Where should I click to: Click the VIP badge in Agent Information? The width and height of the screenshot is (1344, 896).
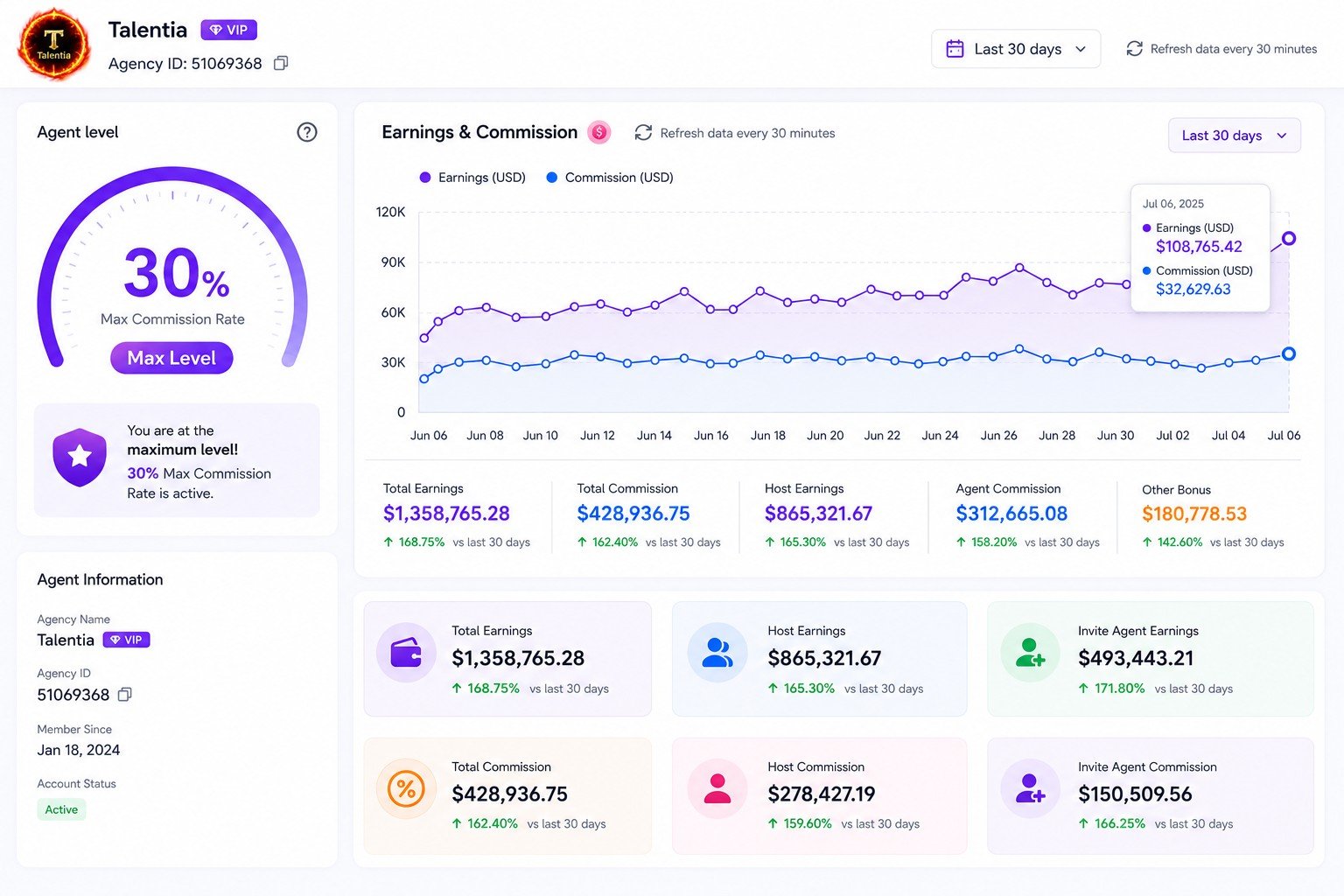click(x=127, y=640)
